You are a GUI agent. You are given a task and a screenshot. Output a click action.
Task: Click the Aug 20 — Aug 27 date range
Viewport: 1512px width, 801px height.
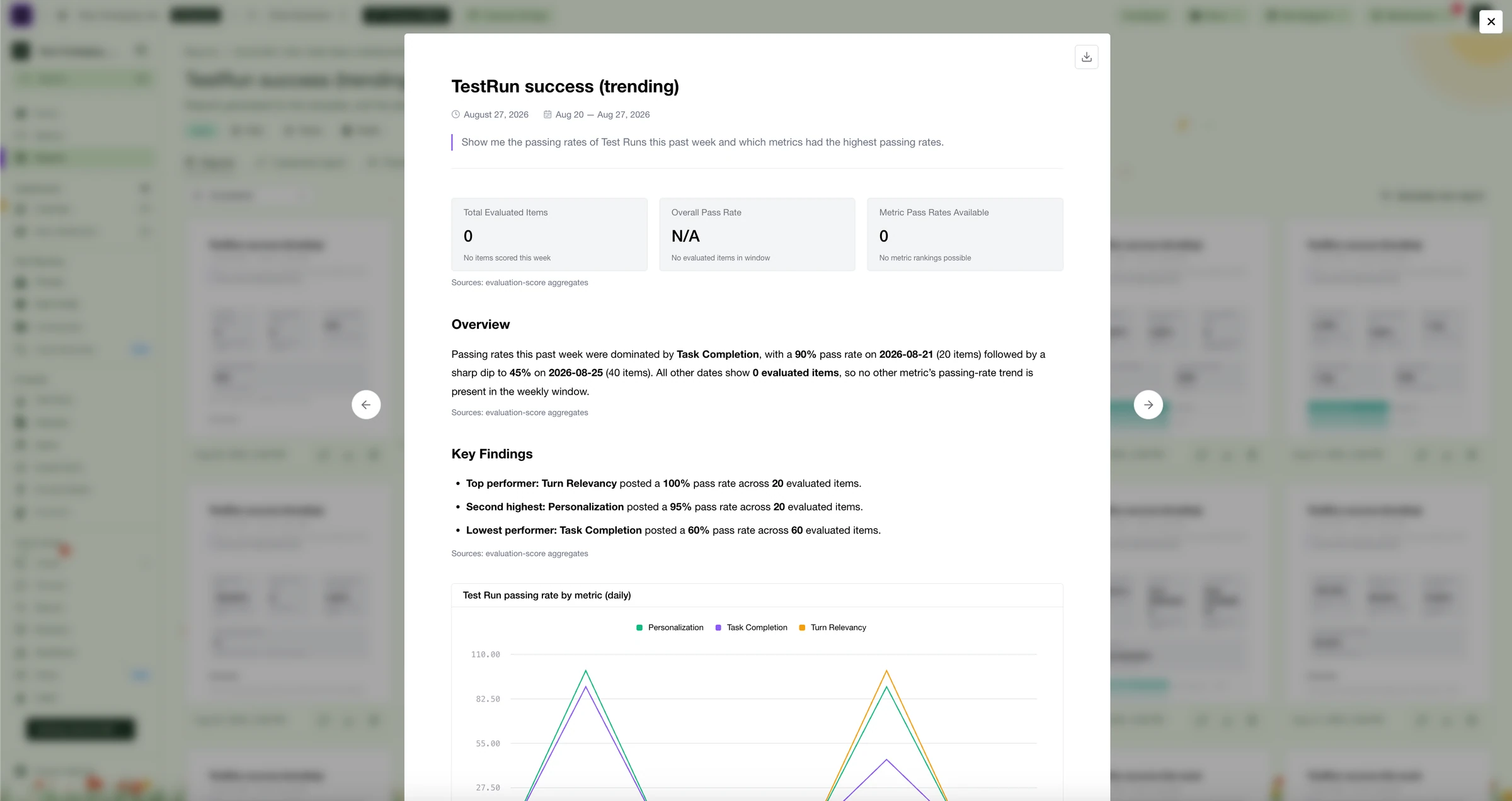pyautogui.click(x=602, y=115)
